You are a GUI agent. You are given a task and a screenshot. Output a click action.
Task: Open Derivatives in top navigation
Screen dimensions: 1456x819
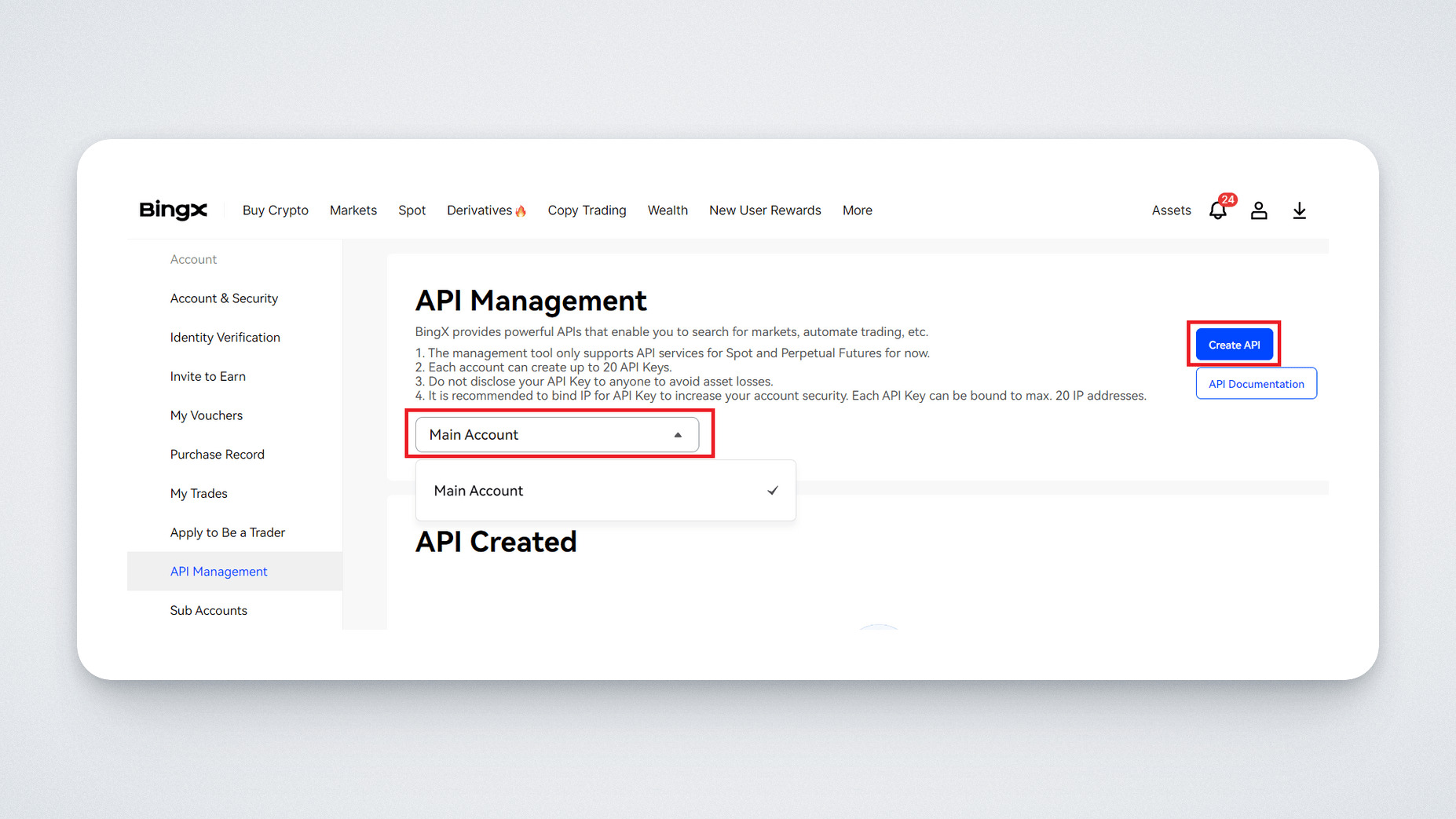tap(480, 210)
